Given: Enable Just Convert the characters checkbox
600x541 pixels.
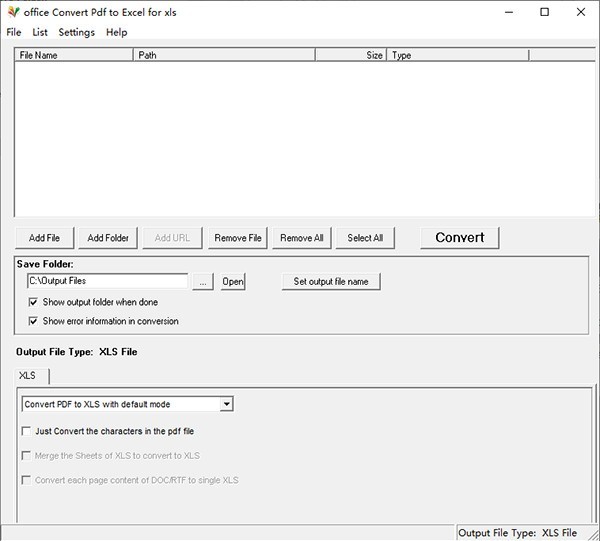Looking at the screenshot, I should [26, 431].
